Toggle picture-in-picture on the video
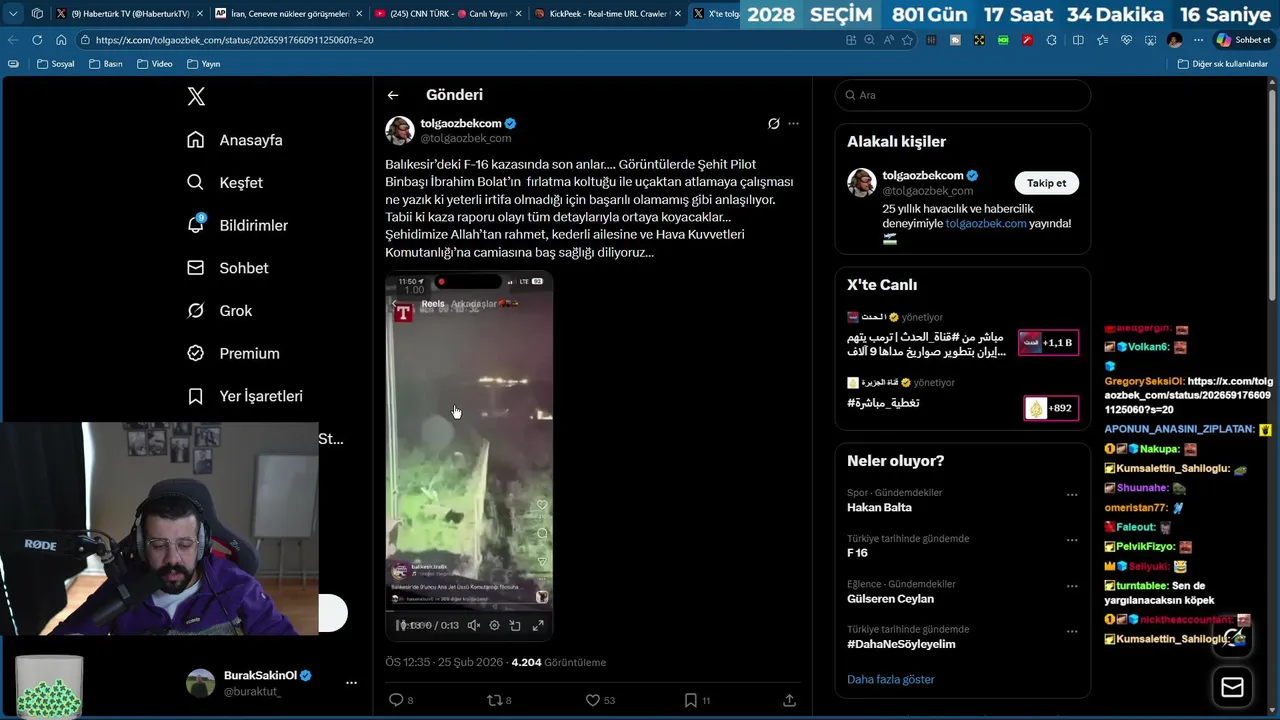 515,625
